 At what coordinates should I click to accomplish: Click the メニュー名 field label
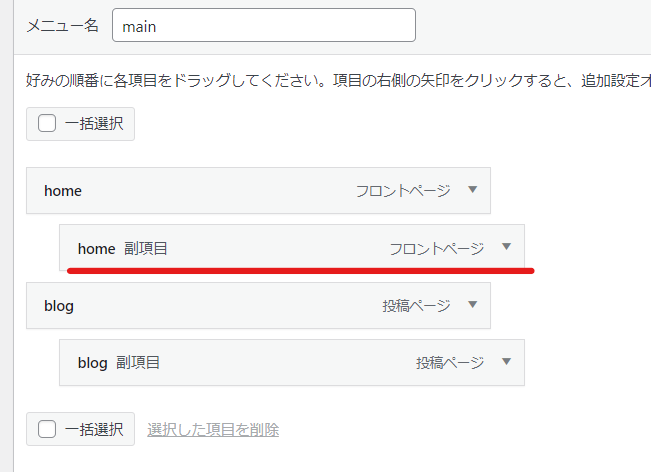[x=62, y=26]
